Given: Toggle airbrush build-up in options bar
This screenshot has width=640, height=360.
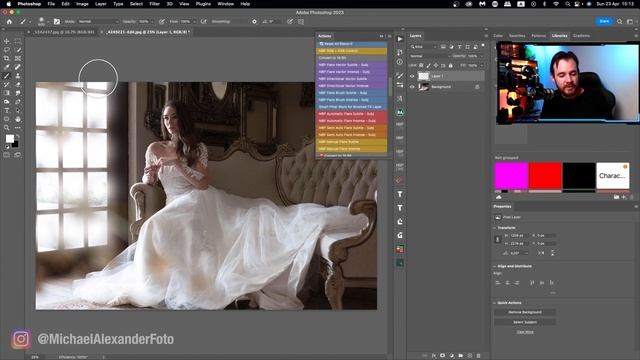Looking at the screenshot, I should 203,21.
